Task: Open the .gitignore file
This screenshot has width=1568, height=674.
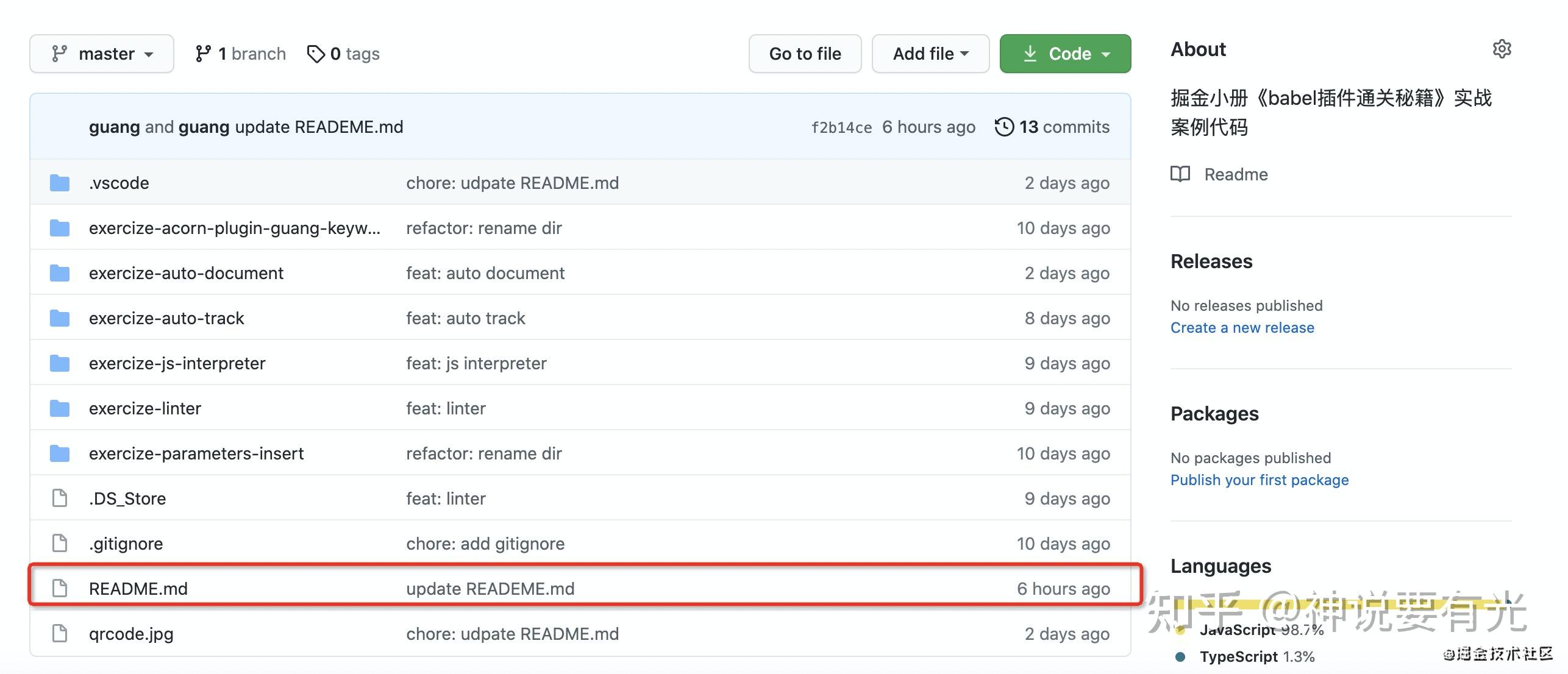Action: [126, 544]
